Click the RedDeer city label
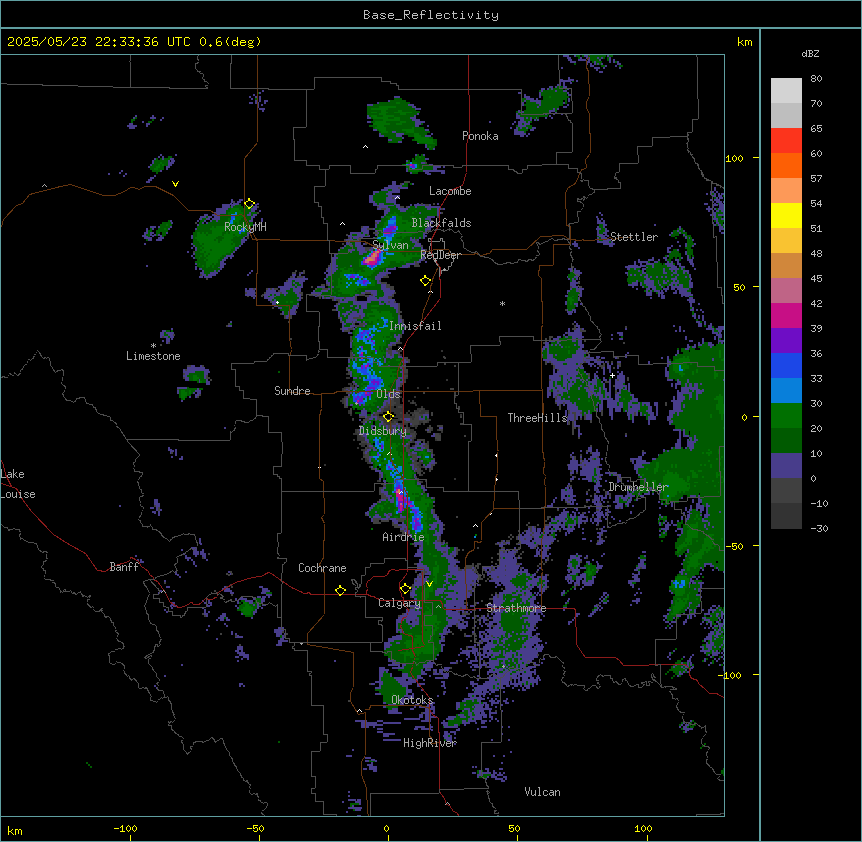The image size is (862, 842). tap(440, 255)
